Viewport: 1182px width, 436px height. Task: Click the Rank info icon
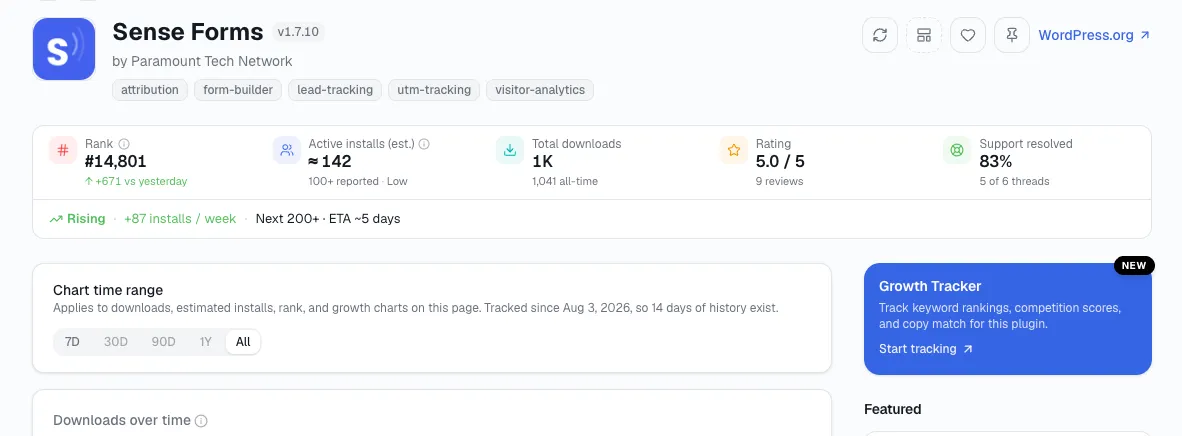[x=124, y=143]
